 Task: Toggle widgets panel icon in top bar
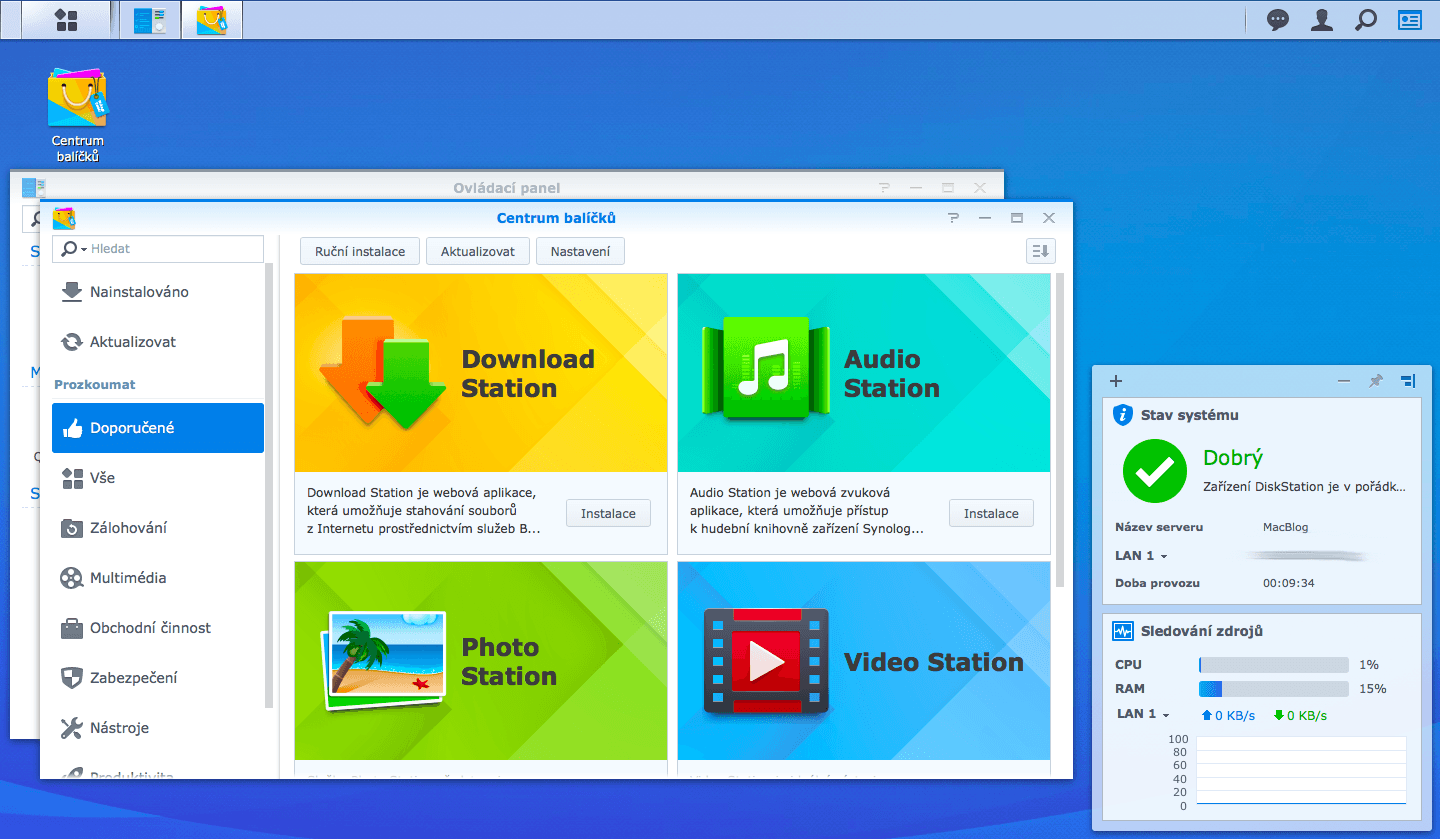click(1410, 20)
